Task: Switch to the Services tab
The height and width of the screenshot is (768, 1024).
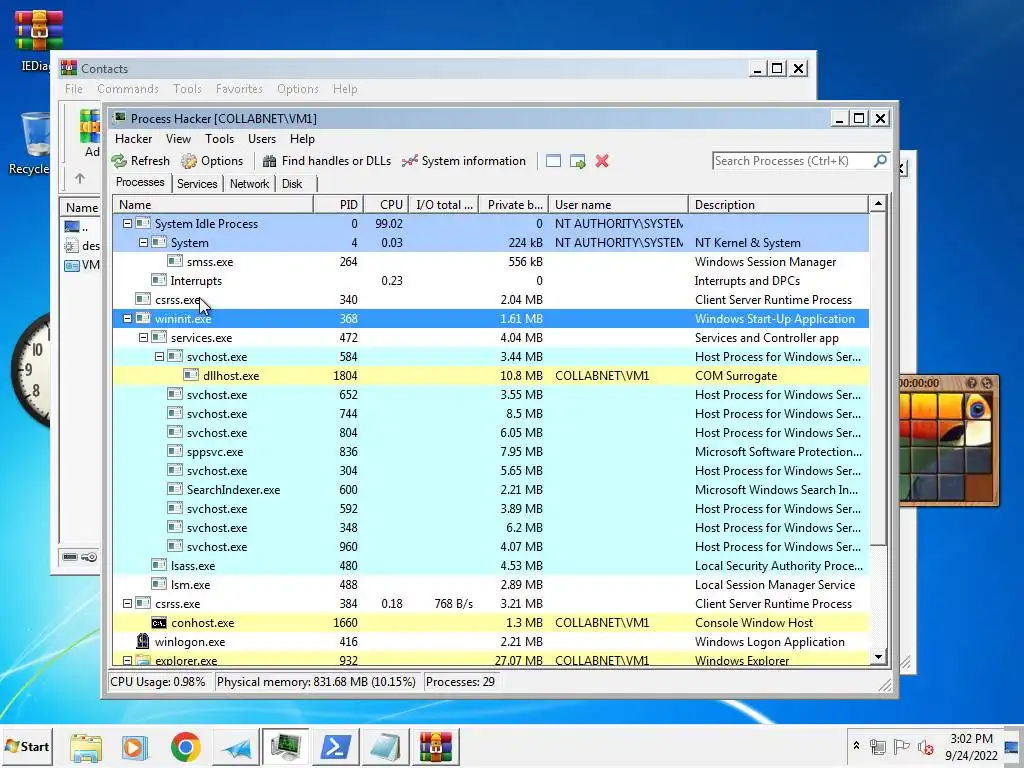Action: [x=197, y=184]
